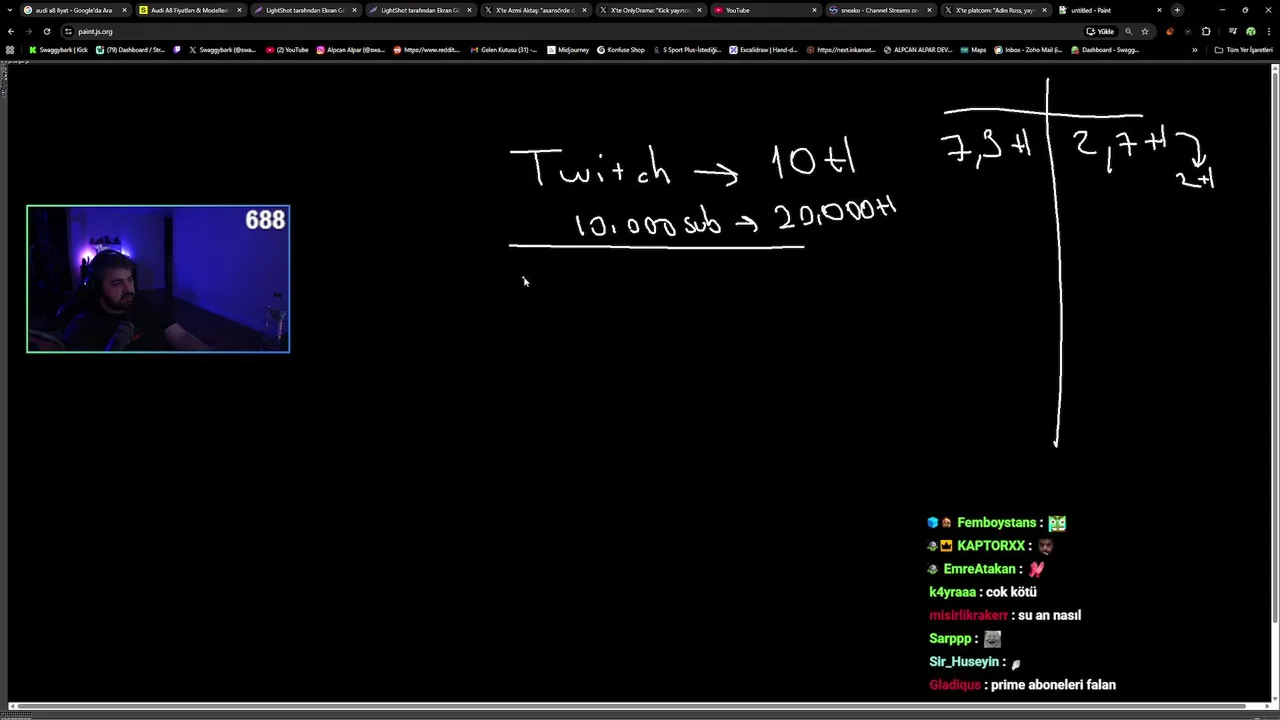Screen dimensions: 1280x720
Task: Open the S Sport Plus bookmark
Action: [686, 50]
